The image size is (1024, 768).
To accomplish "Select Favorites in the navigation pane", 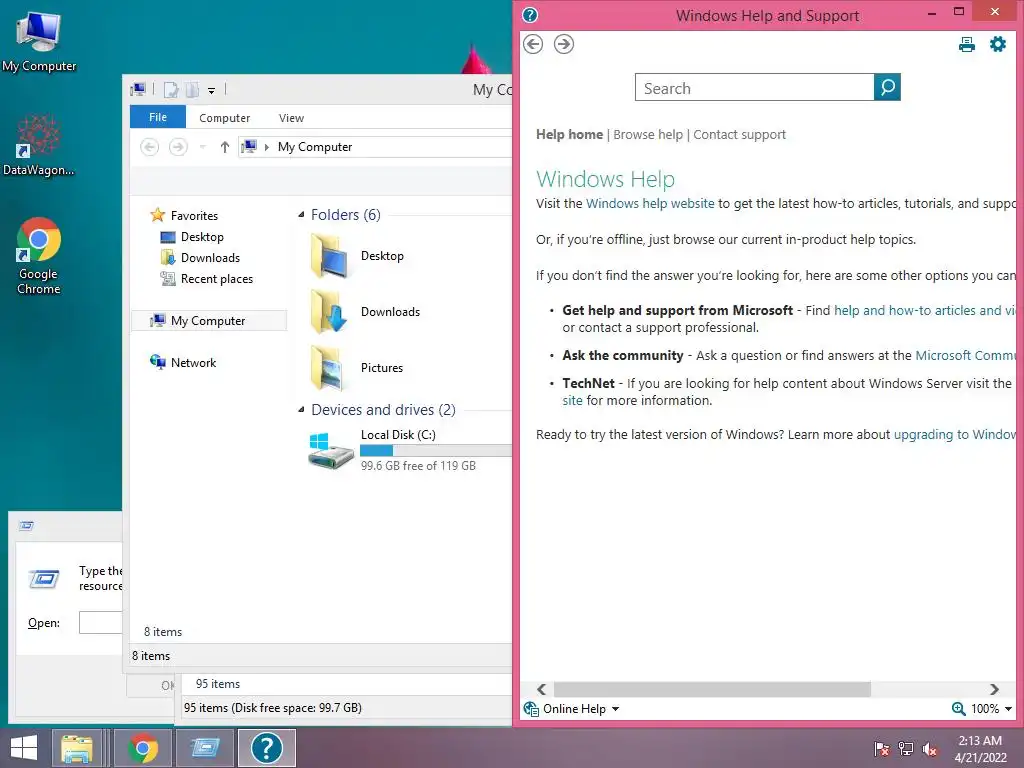I will [x=195, y=216].
